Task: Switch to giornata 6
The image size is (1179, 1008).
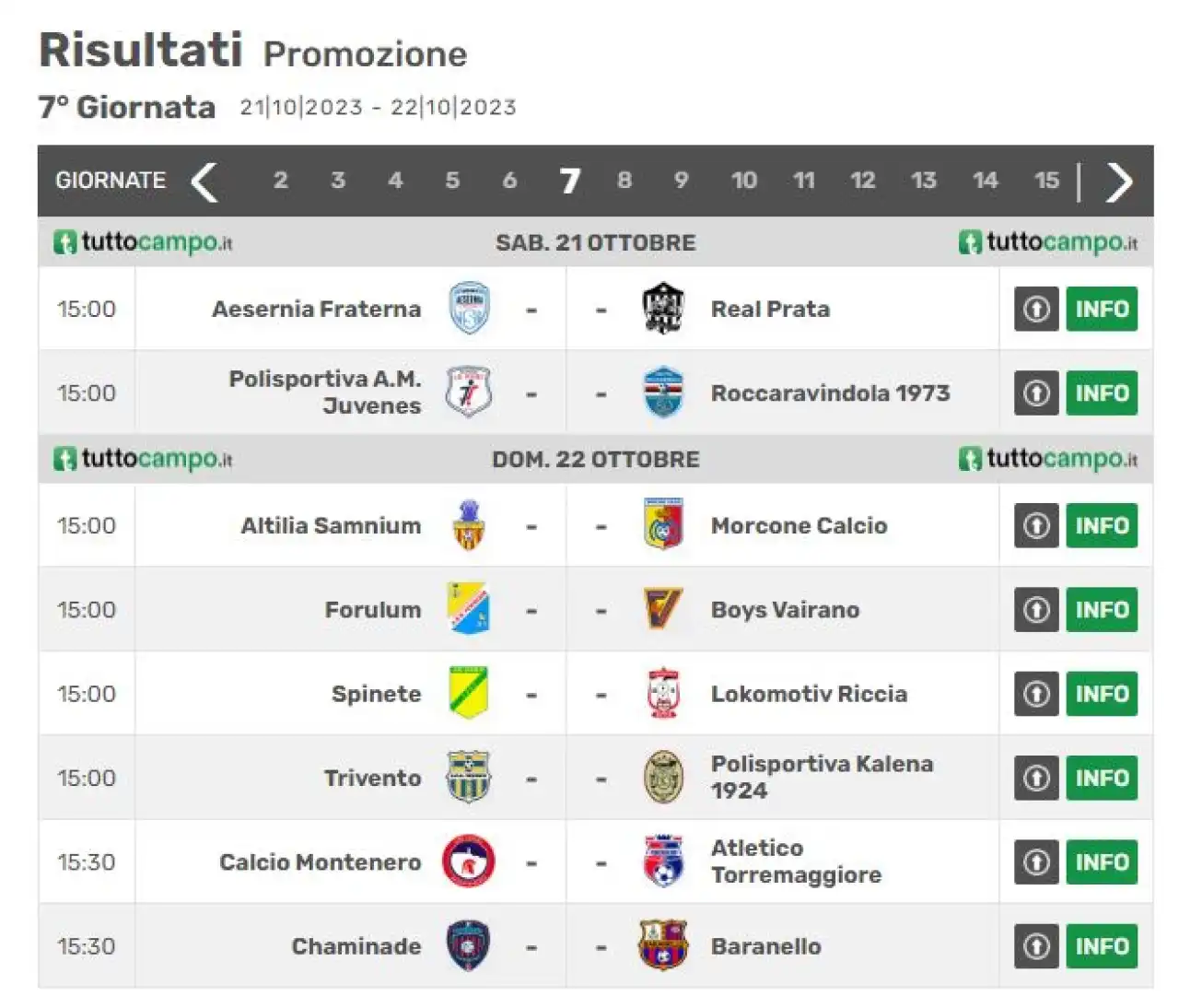Action: (x=509, y=181)
